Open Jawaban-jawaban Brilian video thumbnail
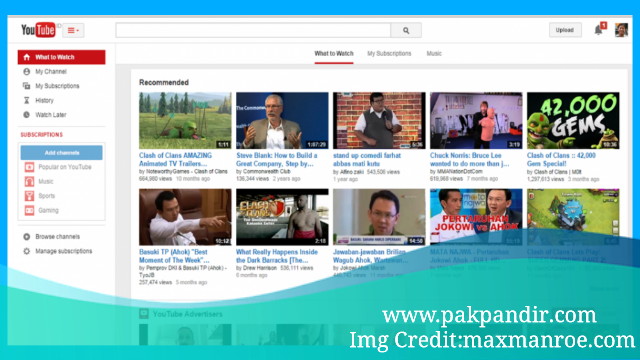 [x=379, y=217]
